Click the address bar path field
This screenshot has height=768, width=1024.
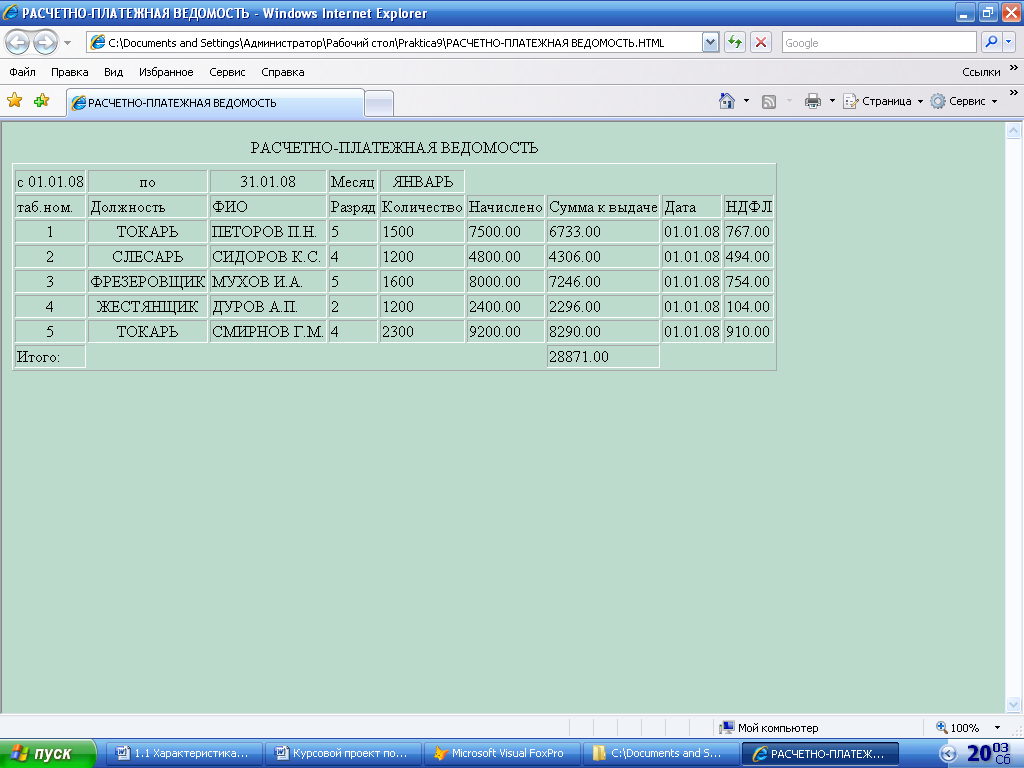click(394, 43)
